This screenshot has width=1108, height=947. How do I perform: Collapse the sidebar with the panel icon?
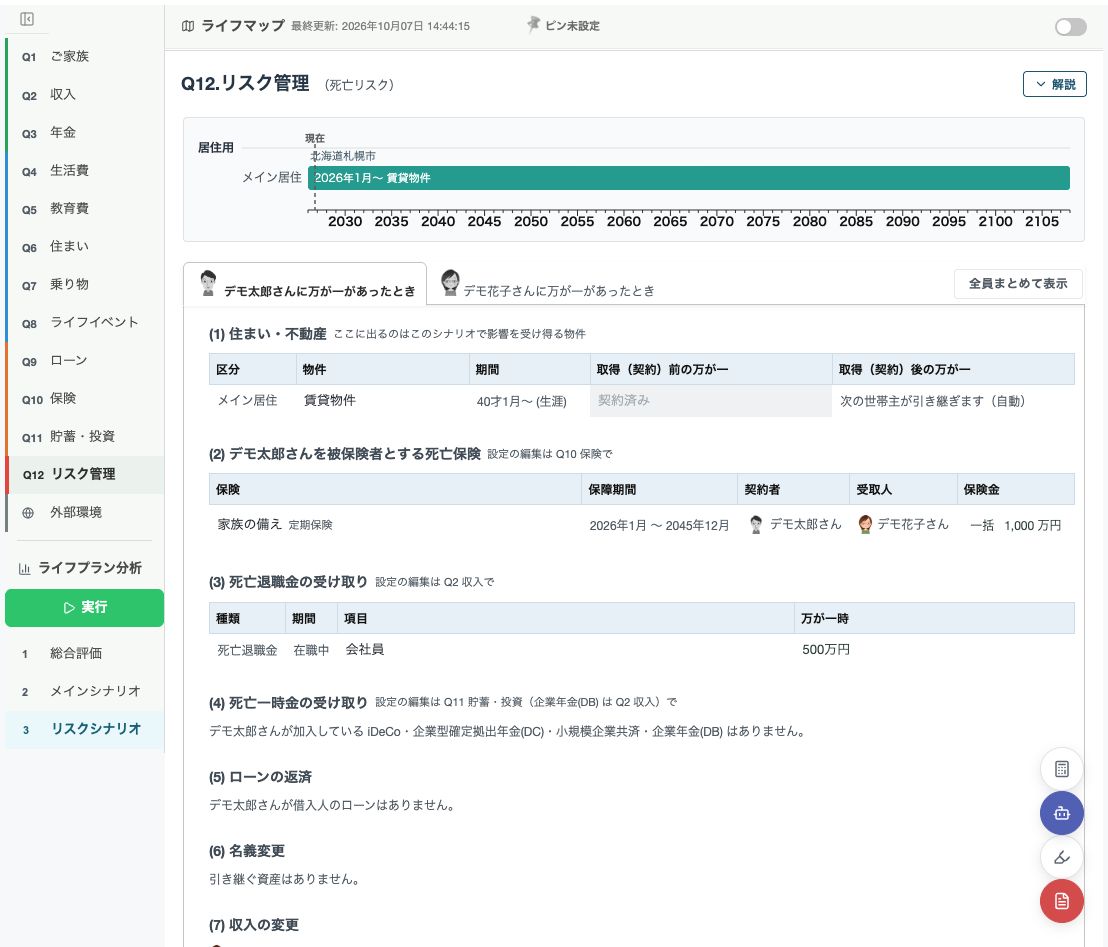click(27, 19)
